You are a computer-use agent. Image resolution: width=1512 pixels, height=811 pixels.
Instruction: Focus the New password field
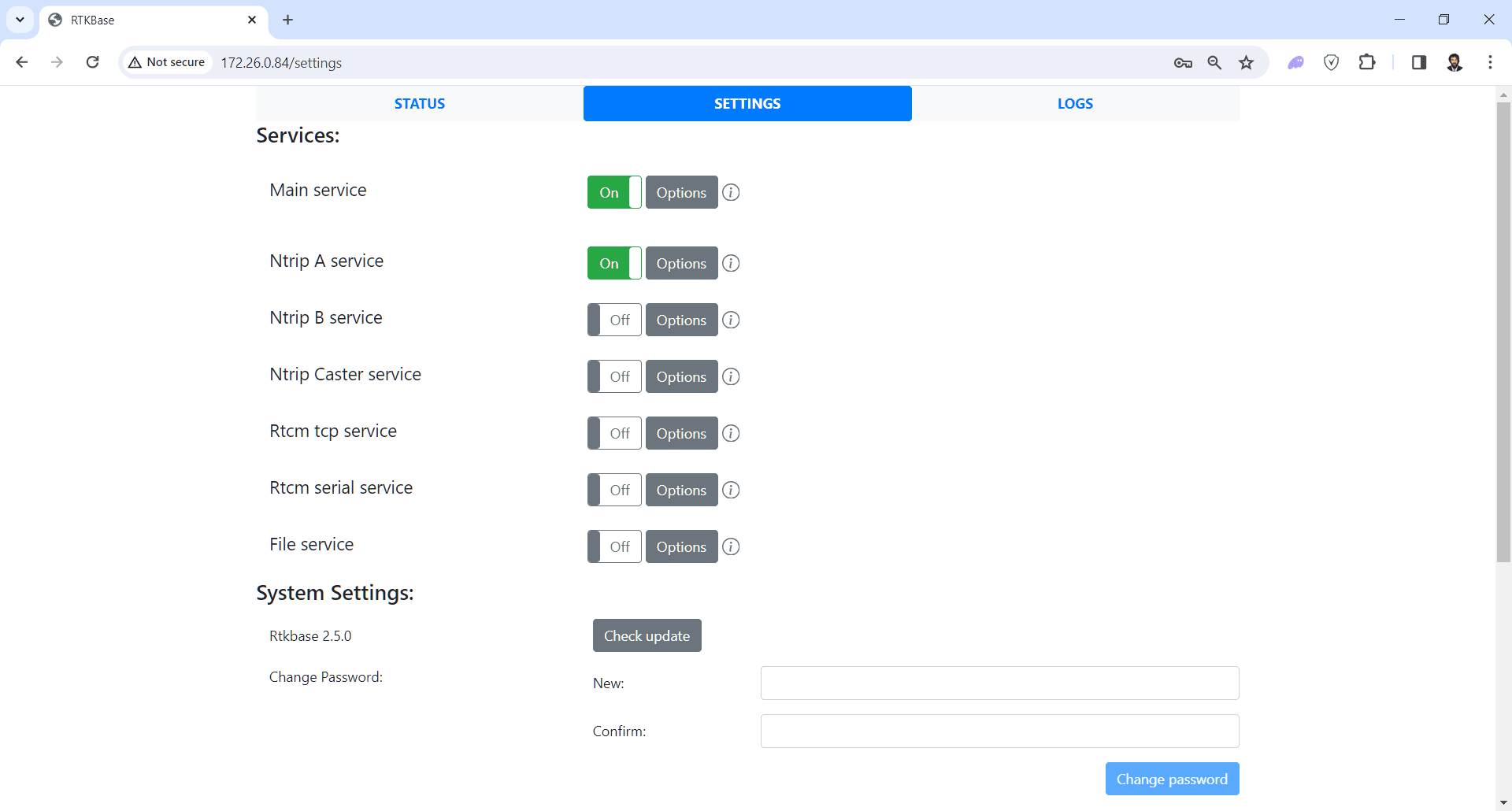(999, 683)
